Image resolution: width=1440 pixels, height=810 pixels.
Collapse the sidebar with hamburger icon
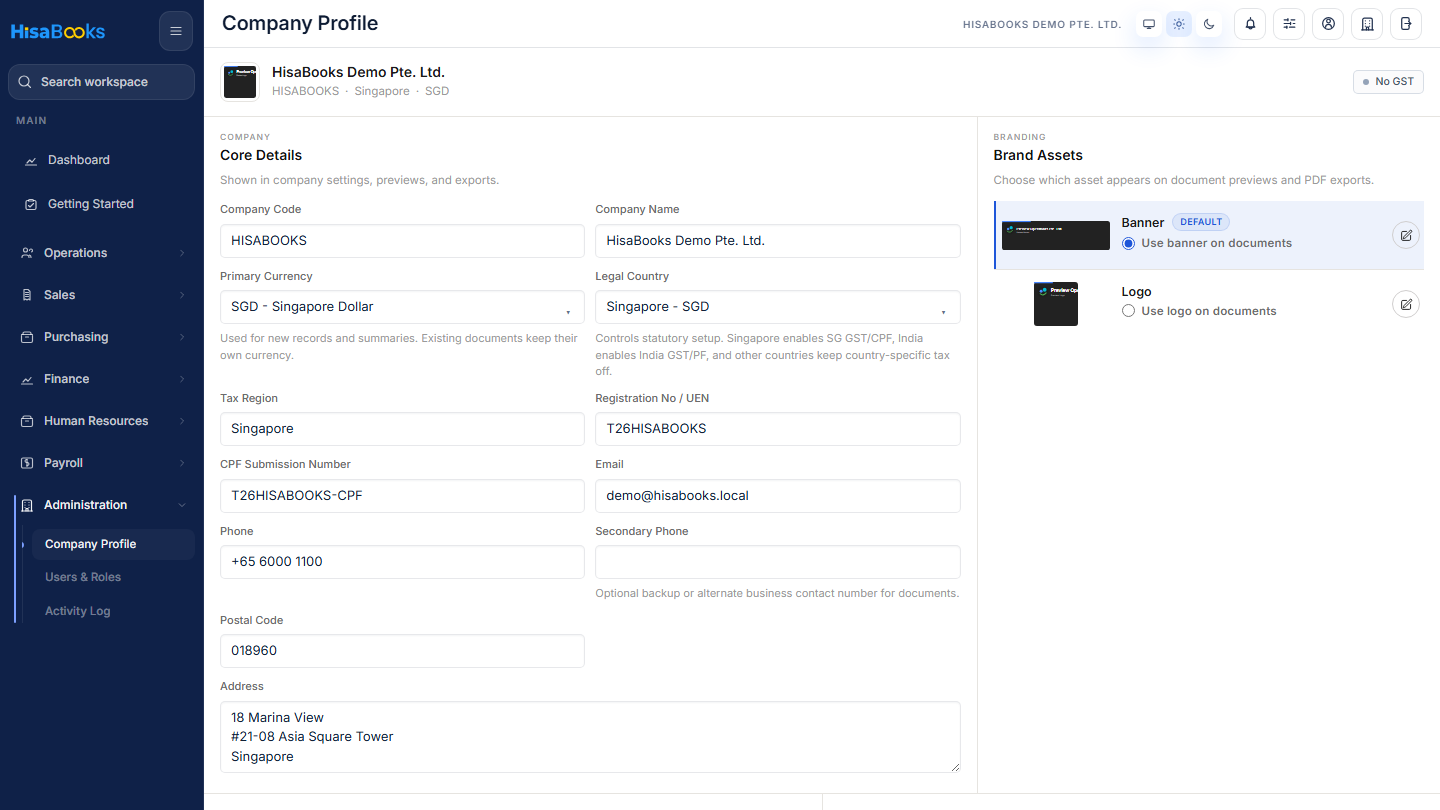(x=176, y=31)
